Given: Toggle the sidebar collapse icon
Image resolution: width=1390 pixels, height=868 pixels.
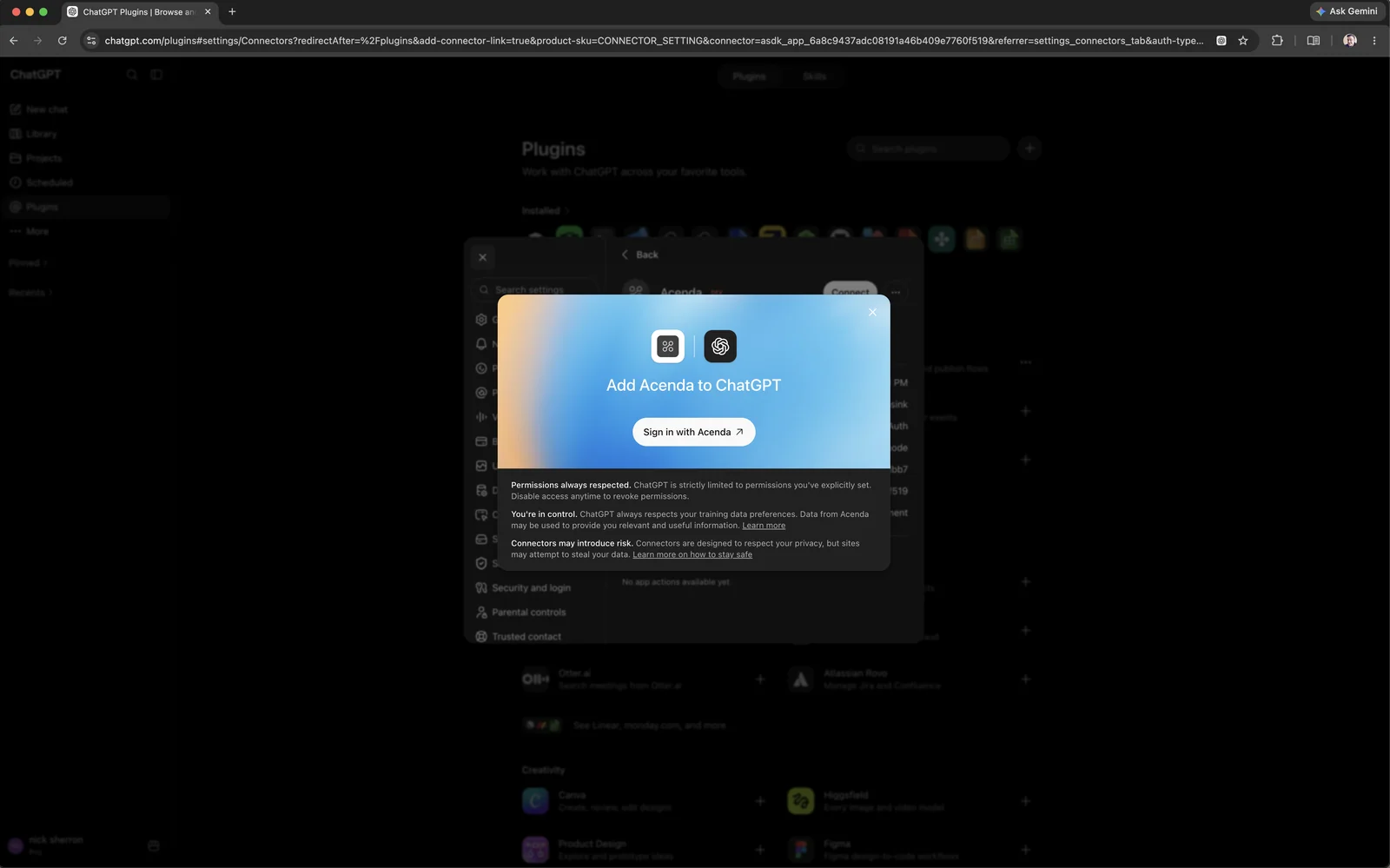Looking at the screenshot, I should click(156, 75).
